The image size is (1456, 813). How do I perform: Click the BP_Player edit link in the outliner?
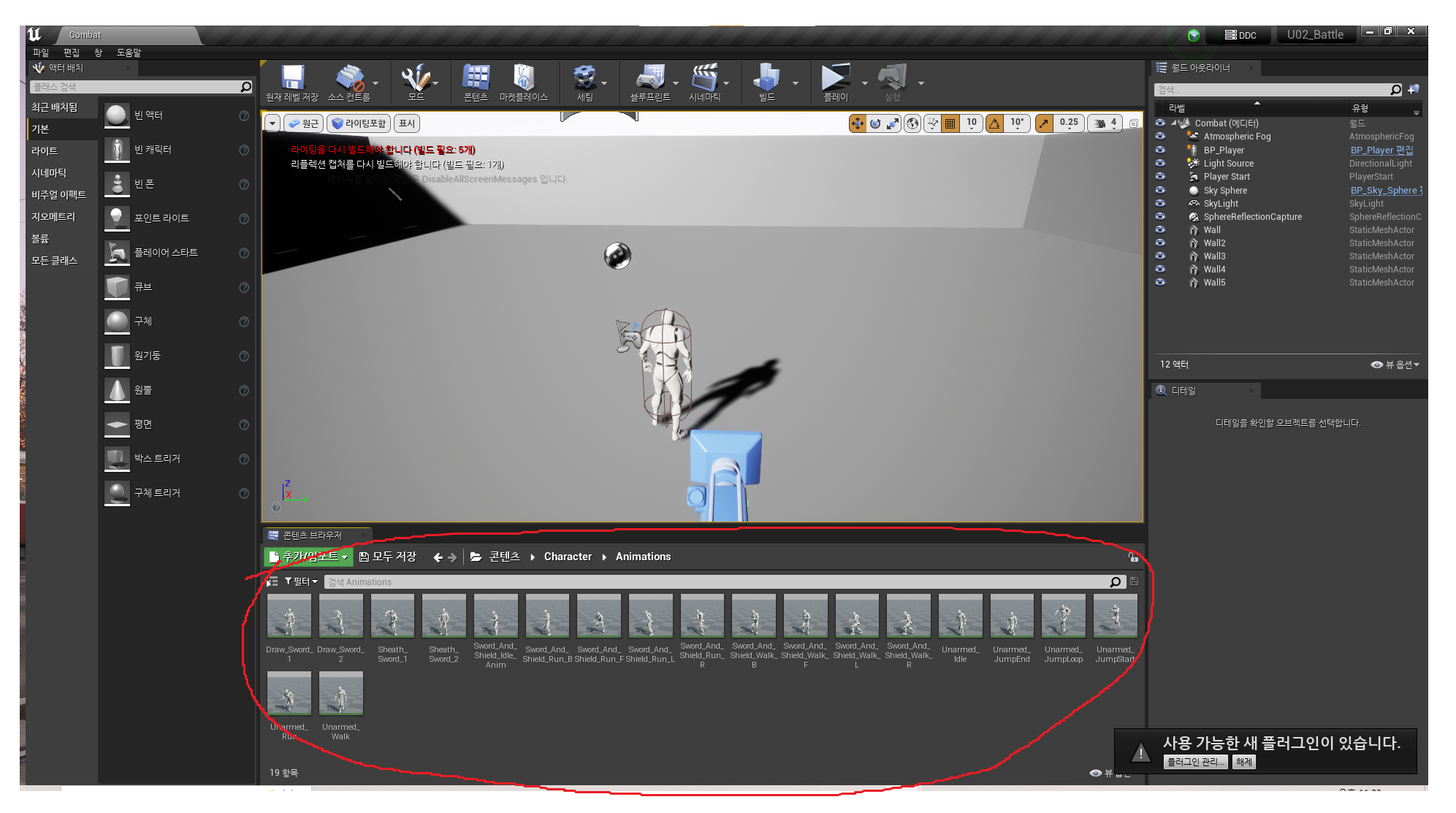[x=1381, y=150]
